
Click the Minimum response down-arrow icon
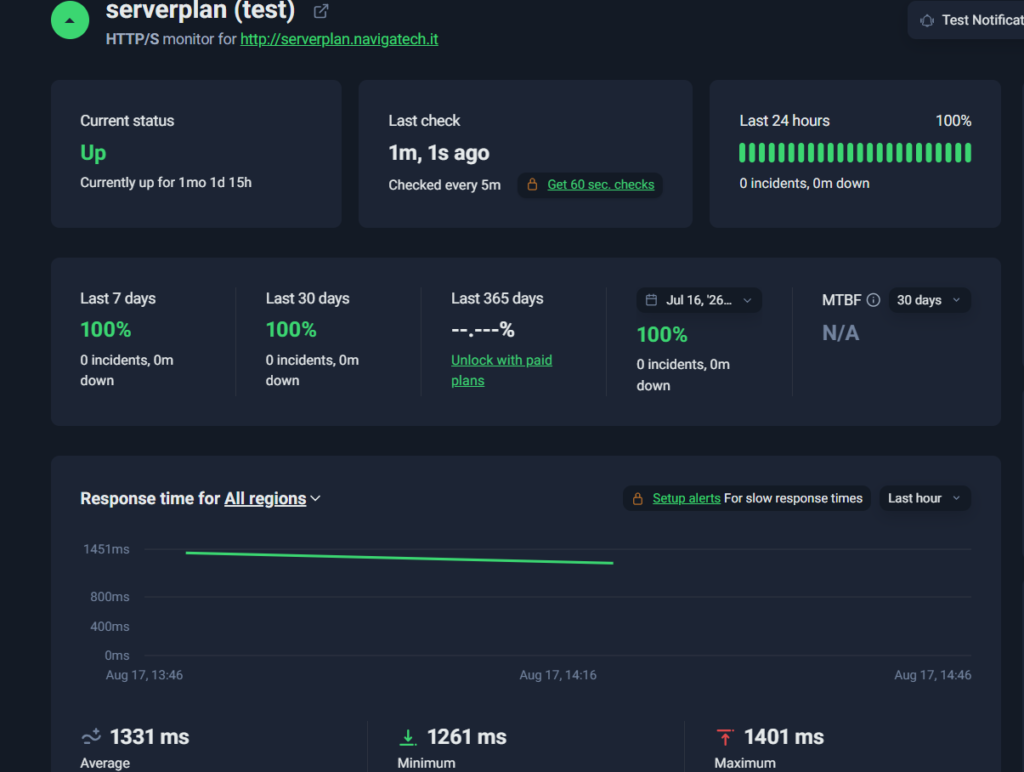[x=408, y=737]
